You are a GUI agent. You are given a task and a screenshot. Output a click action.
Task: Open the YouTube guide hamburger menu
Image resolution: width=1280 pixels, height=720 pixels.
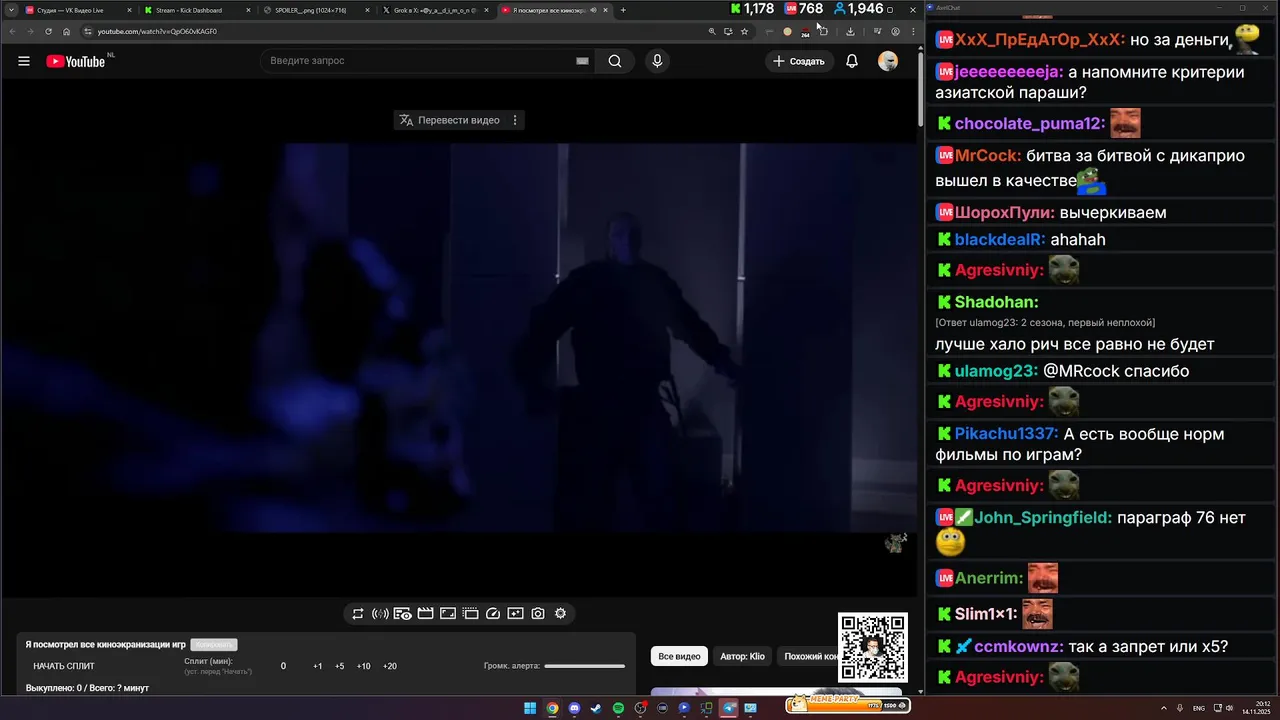24,61
